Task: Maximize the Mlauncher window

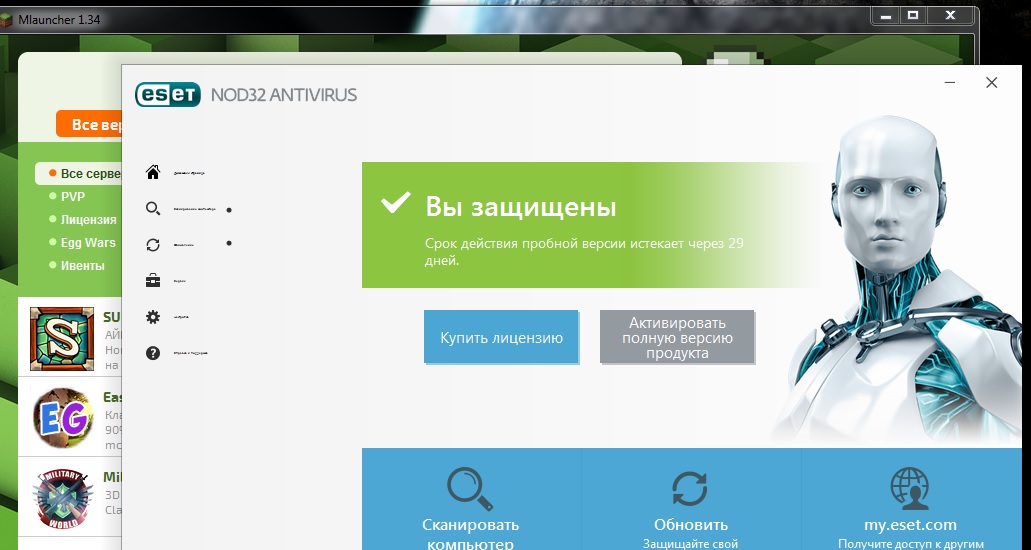Action: click(913, 16)
